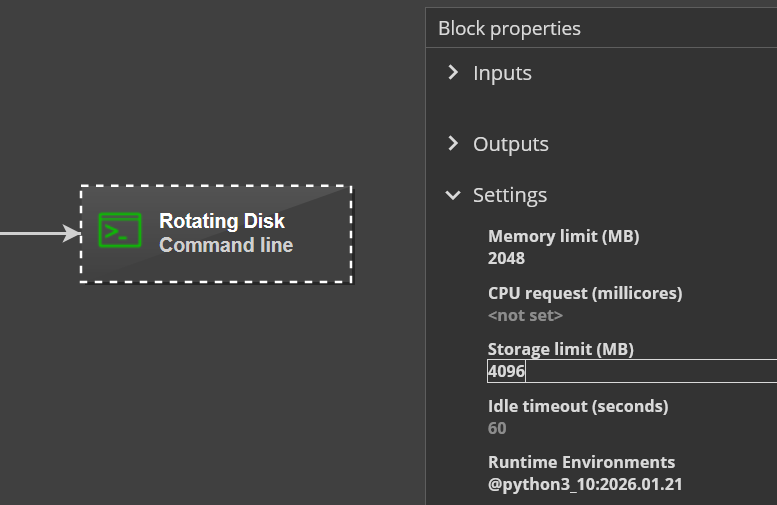Open the Outputs section label
This screenshot has width=777, height=505.
tap(510, 144)
